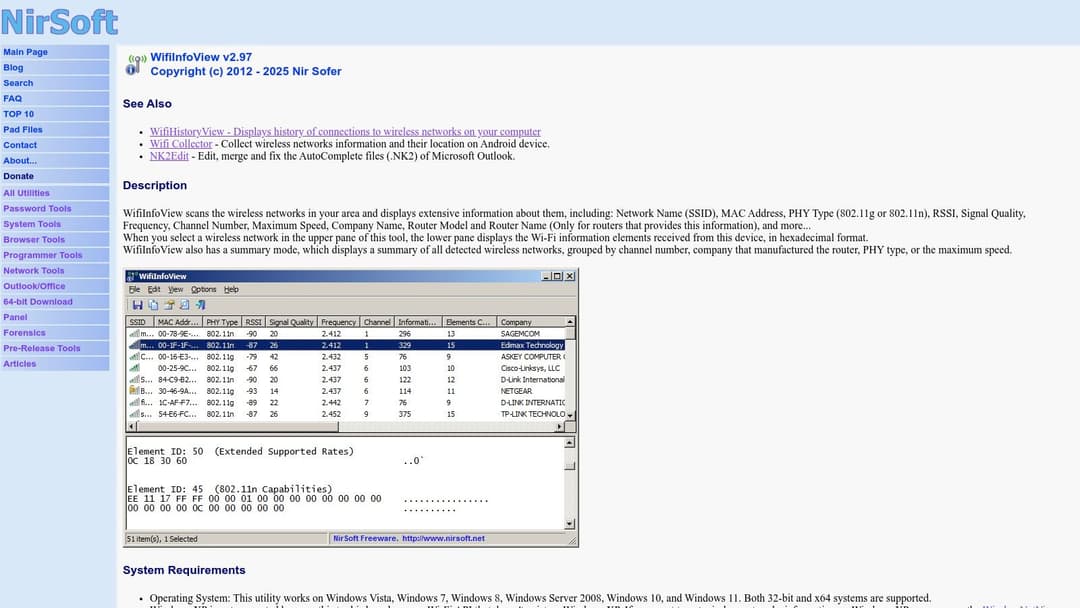Click the 'D-Link International' company cell

point(532,380)
